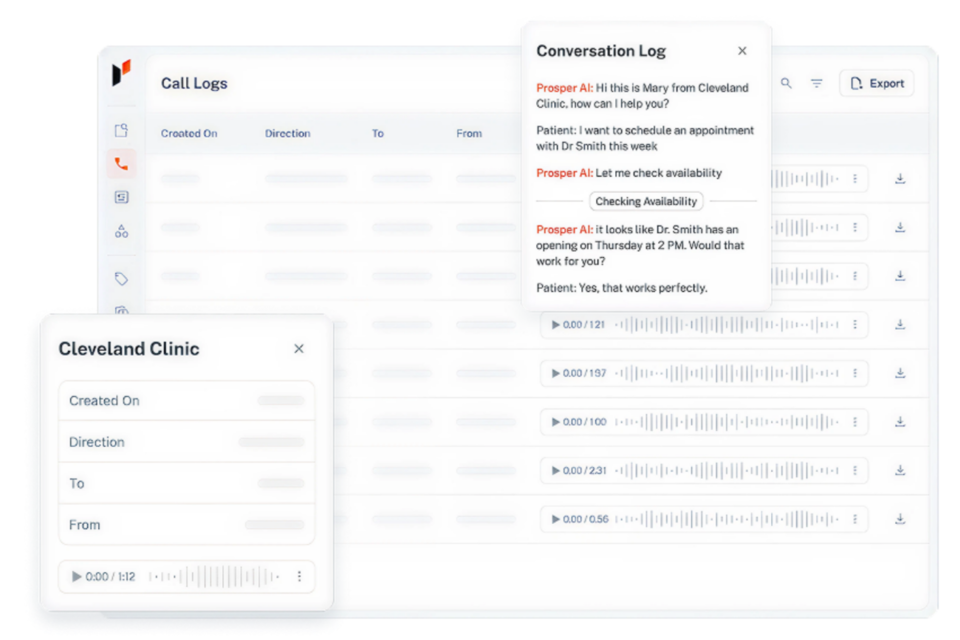This screenshot has width=960, height=640.
Task: Click the Direction column header
Action: pyautogui.click(x=287, y=133)
